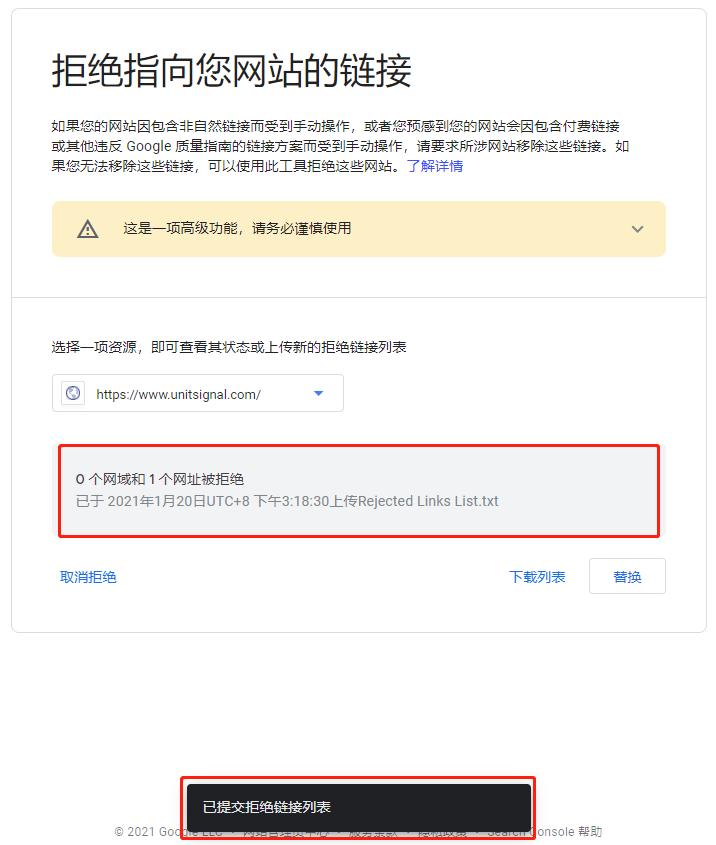This screenshot has height=845, width=716.
Task: Click 下载列表 to download the list
Action: (x=537, y=577)
